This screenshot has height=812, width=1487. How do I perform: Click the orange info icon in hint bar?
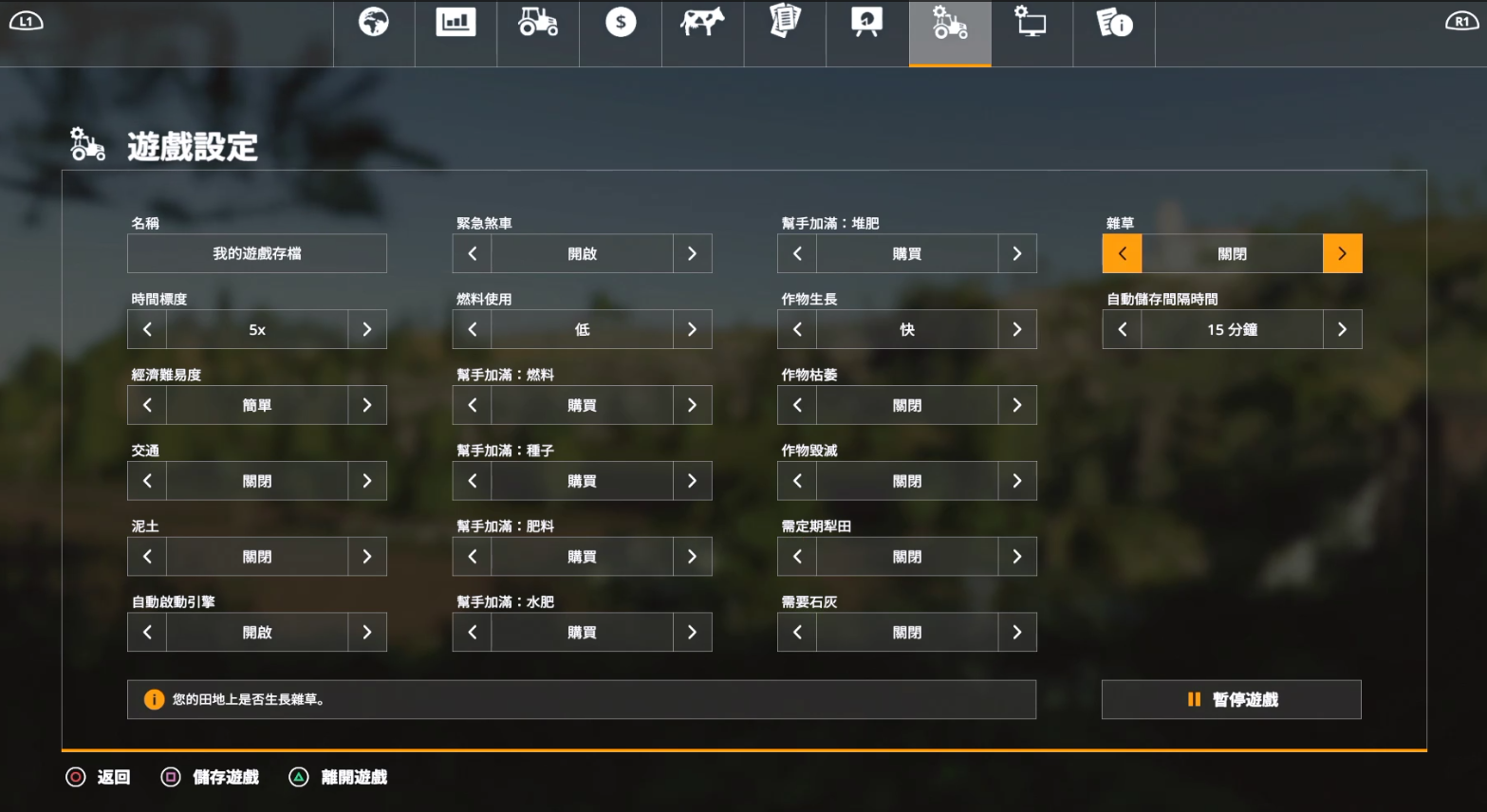pos(154,699)
